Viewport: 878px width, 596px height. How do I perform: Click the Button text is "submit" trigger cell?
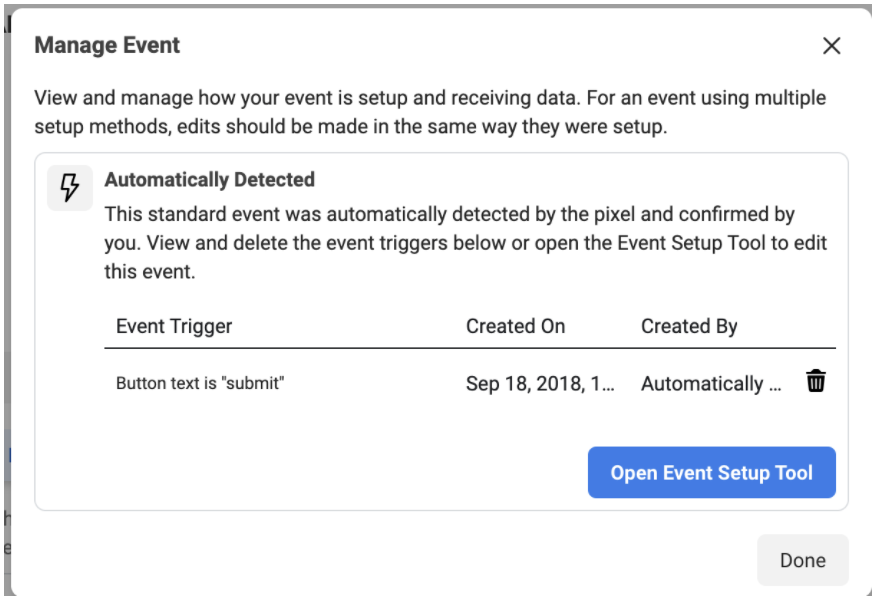200,383
